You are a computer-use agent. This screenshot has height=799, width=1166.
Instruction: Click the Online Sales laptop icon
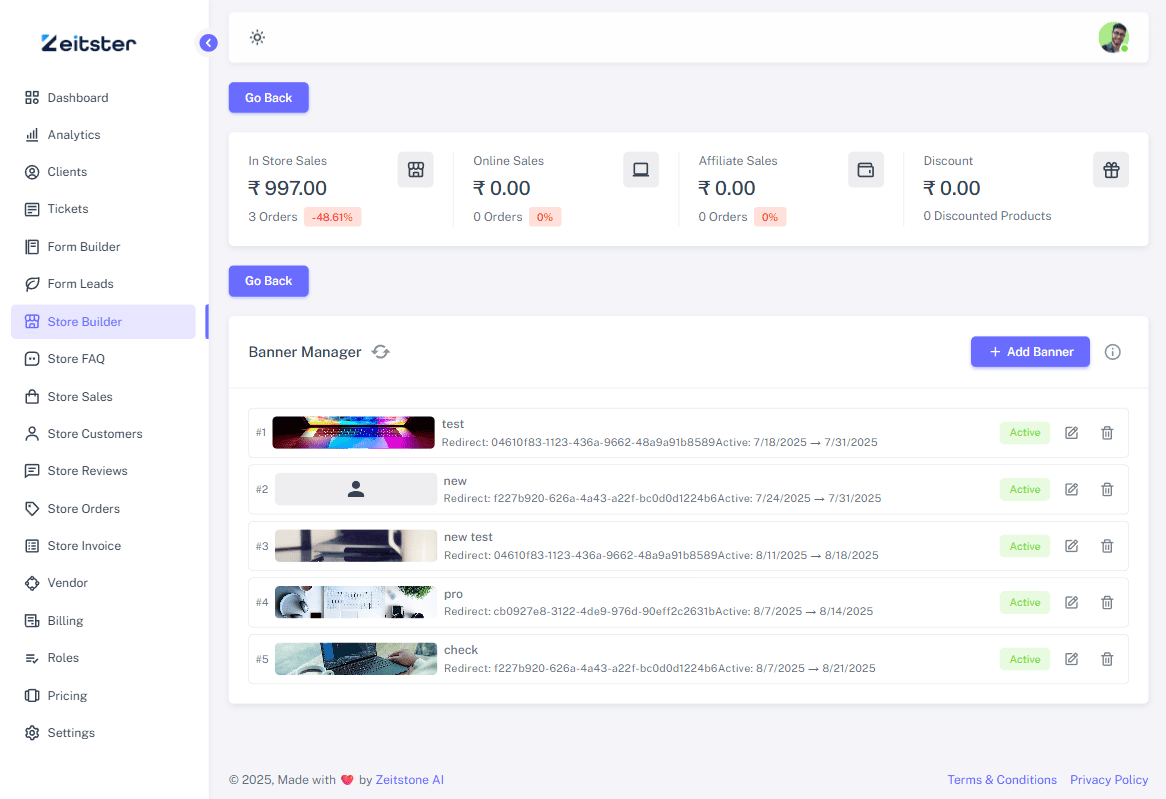[x=641, y=170]
